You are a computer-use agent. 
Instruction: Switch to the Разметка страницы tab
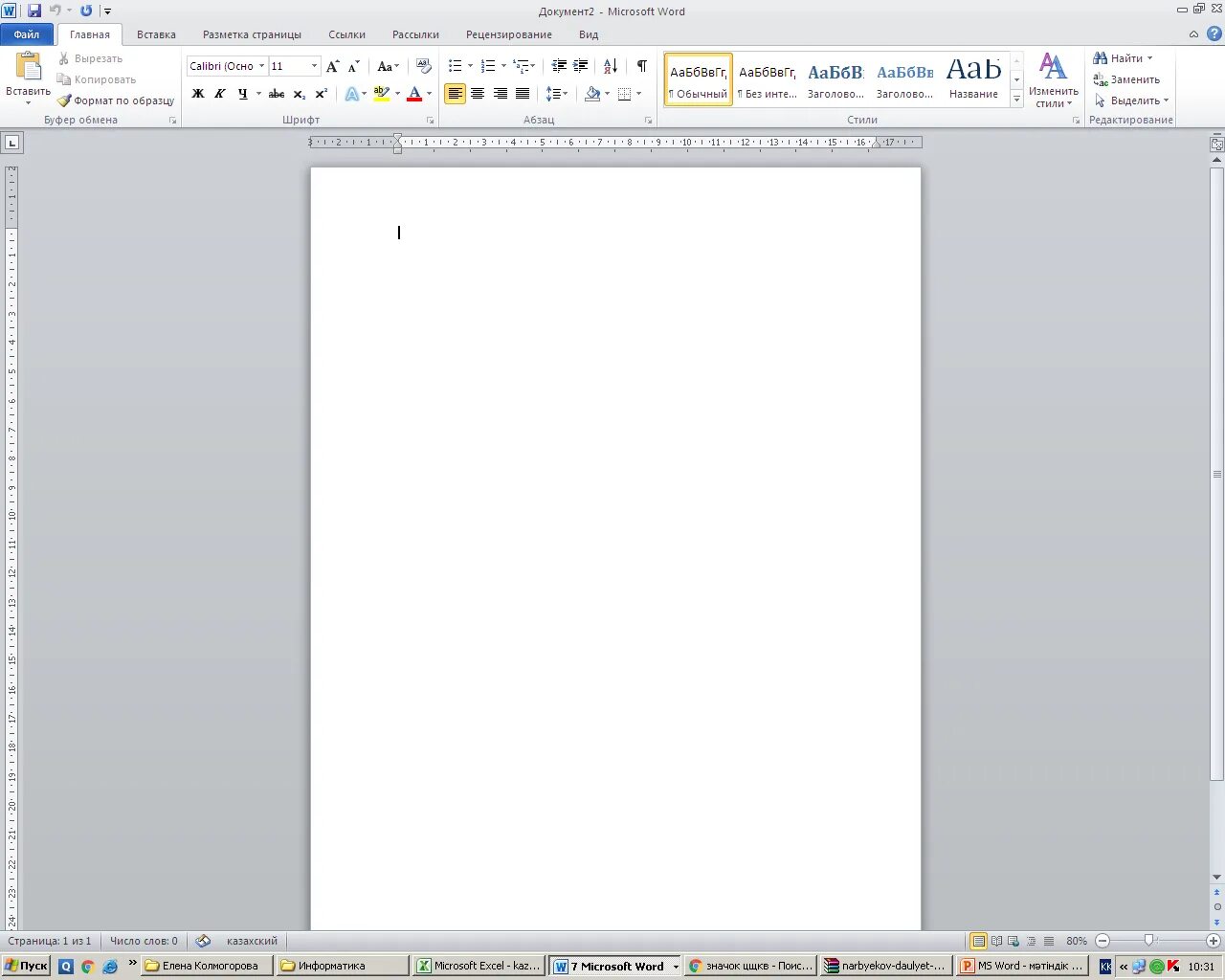click(252, 34)
